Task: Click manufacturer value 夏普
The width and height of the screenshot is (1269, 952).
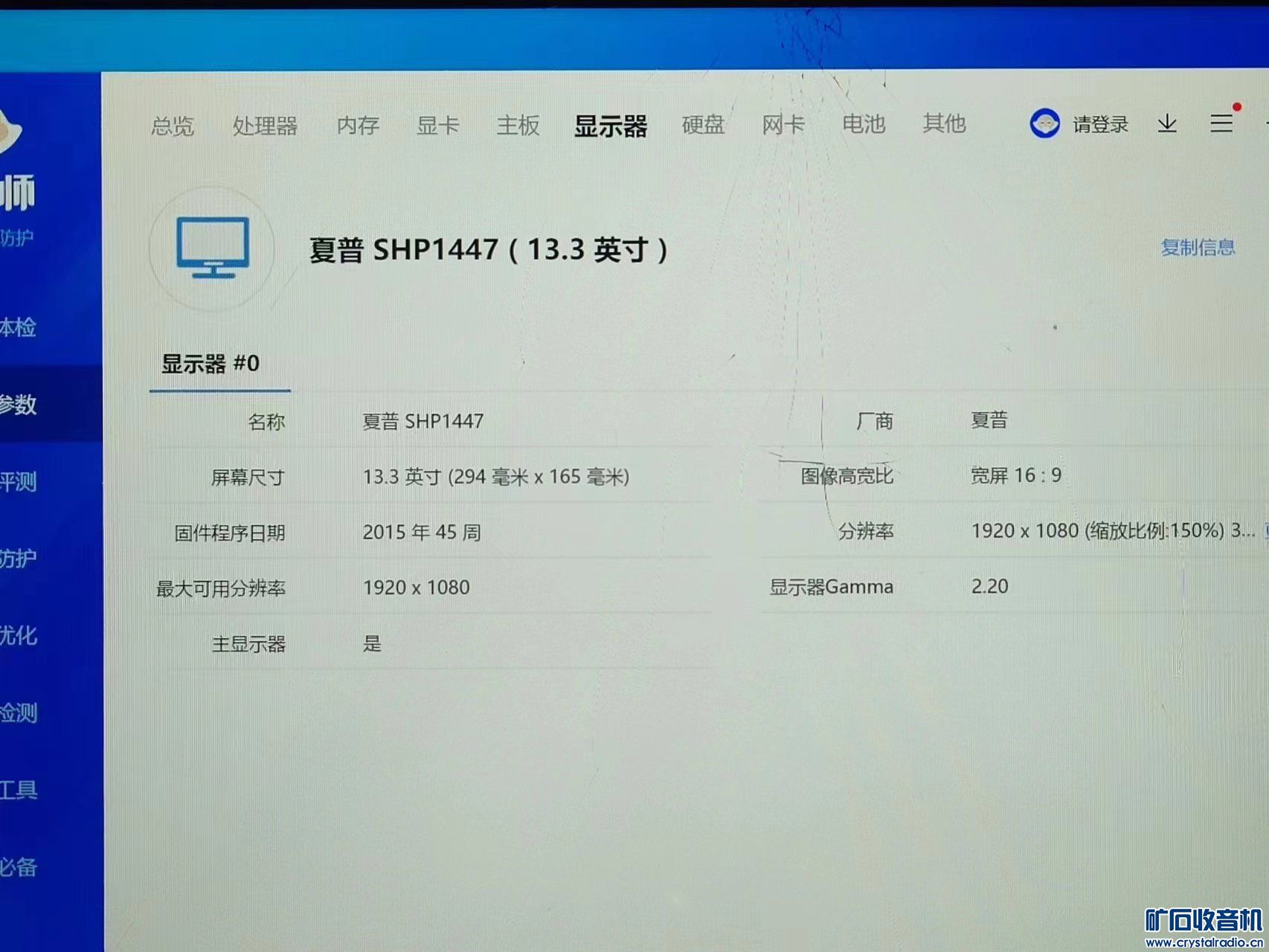Action: click(x=989, y=420)
